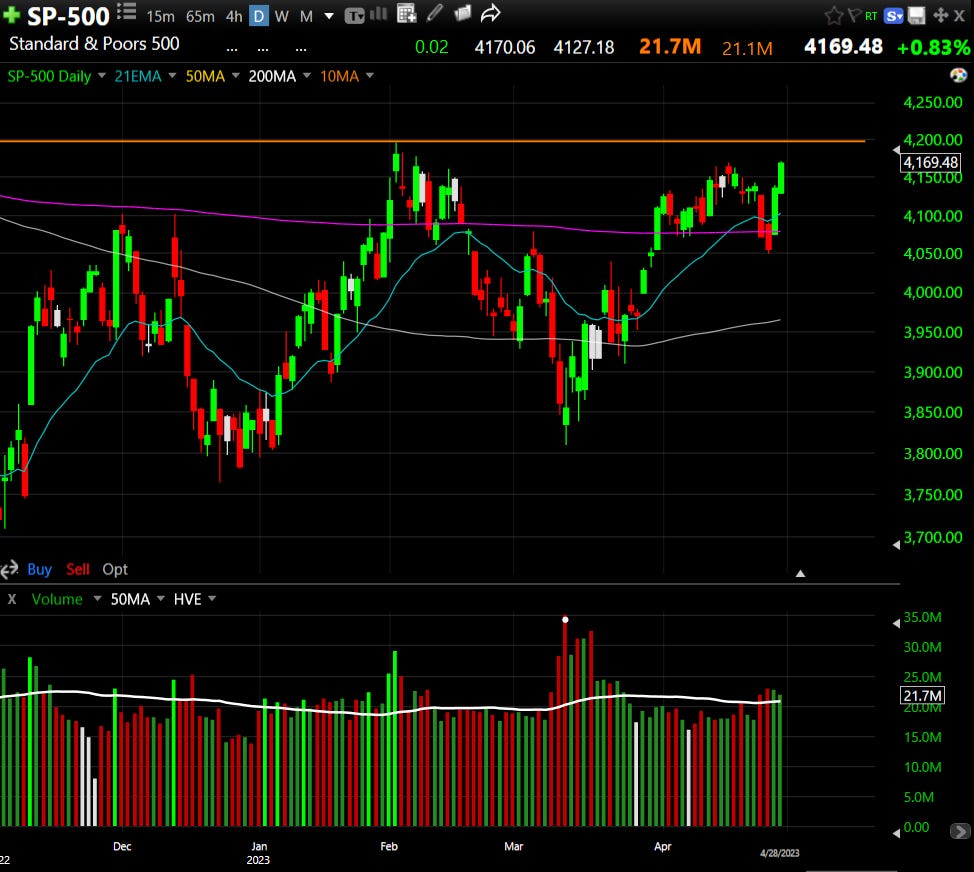Click the gray arrow button at bottom right
974x872 pixels.
point(960,830)
